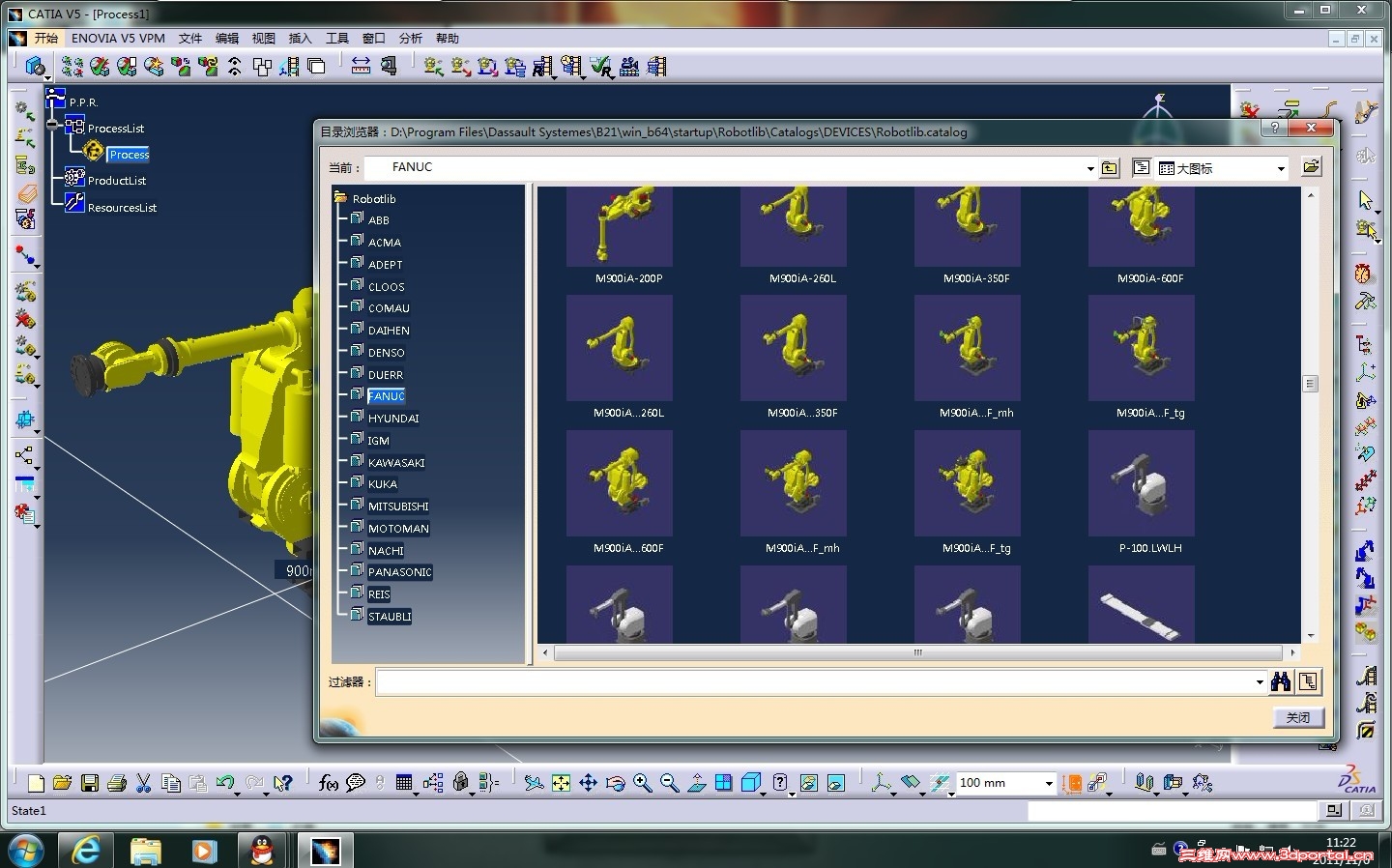Click the catalog horizontal scrollbar
Screen dimensions: 1392x868
click(918, 652)
